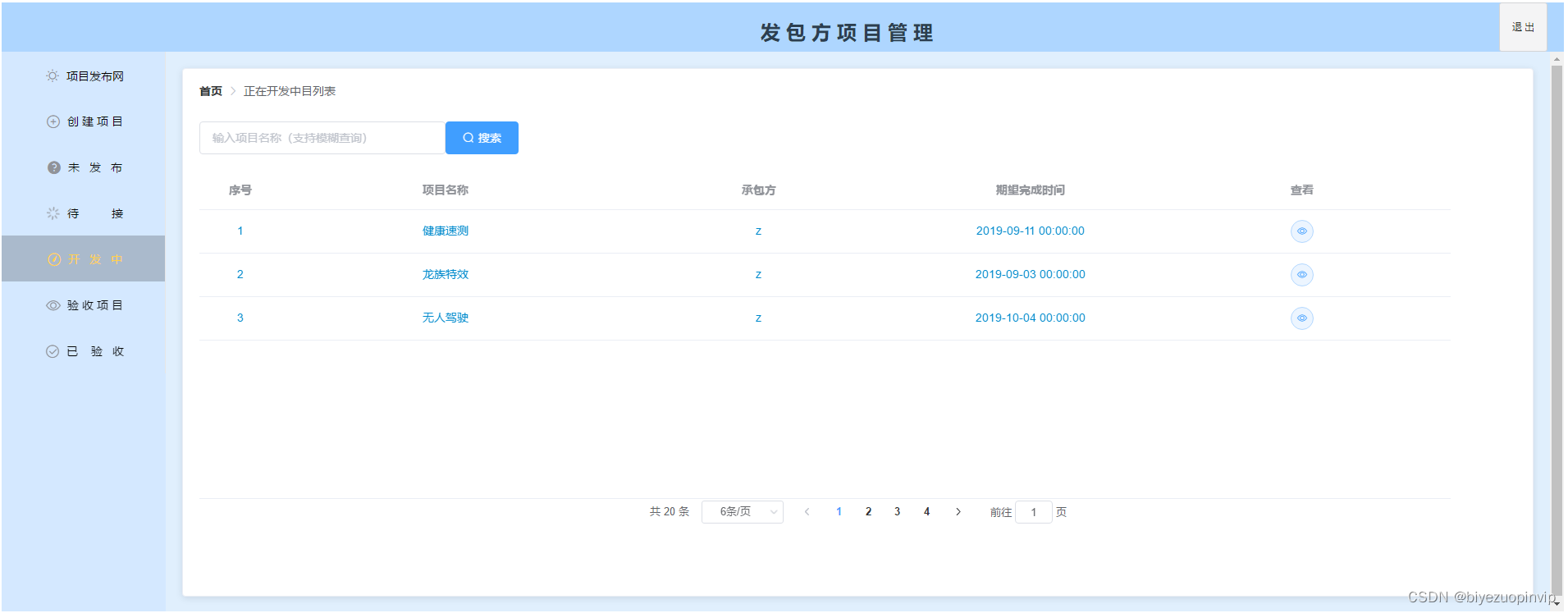Click the 序号 column header
Image resolution: width=1568 pixels, height=613 pixels.
click(240, 190)
